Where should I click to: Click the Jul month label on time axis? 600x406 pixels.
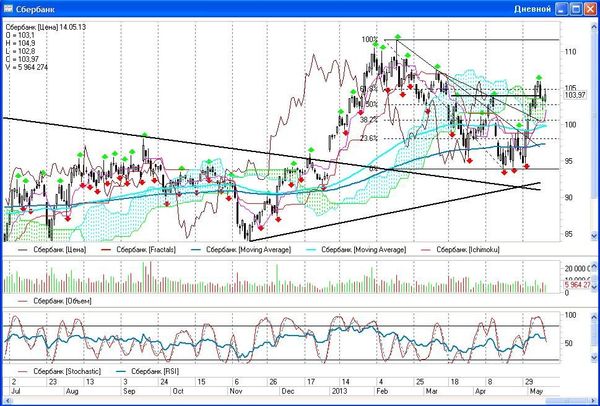[16, 391]
